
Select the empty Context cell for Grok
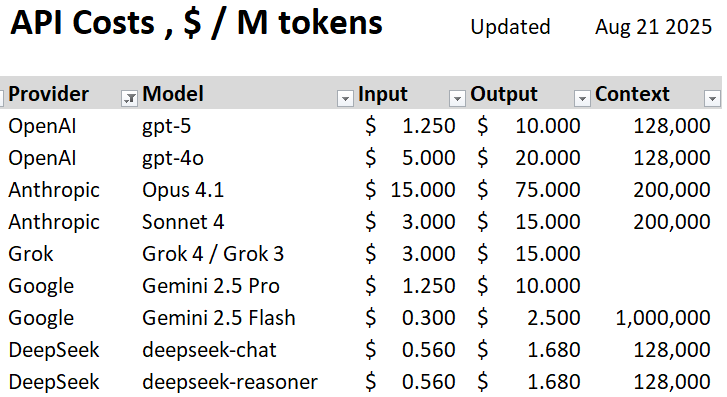point(655,254)
